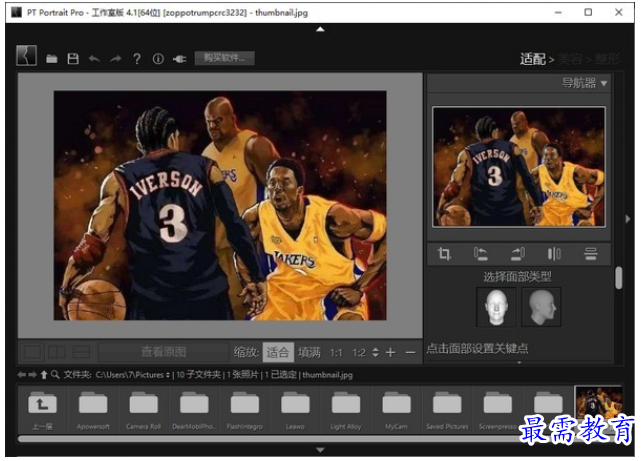
Task: Click the right panel vertical scrollbar
Action: point(618,278)
